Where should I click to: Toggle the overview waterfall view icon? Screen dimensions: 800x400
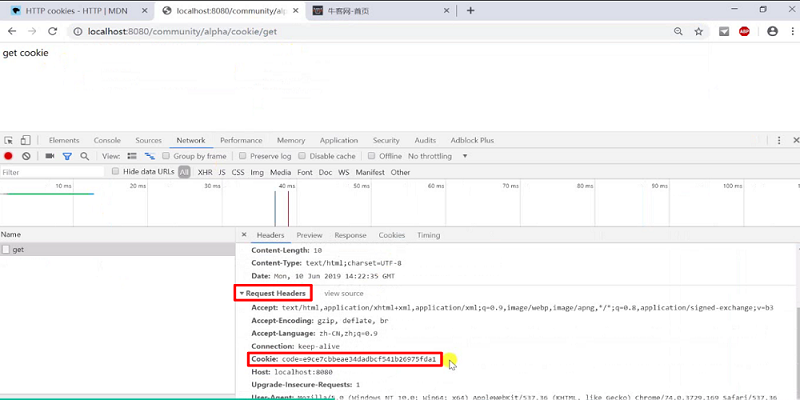click(149, 156)
